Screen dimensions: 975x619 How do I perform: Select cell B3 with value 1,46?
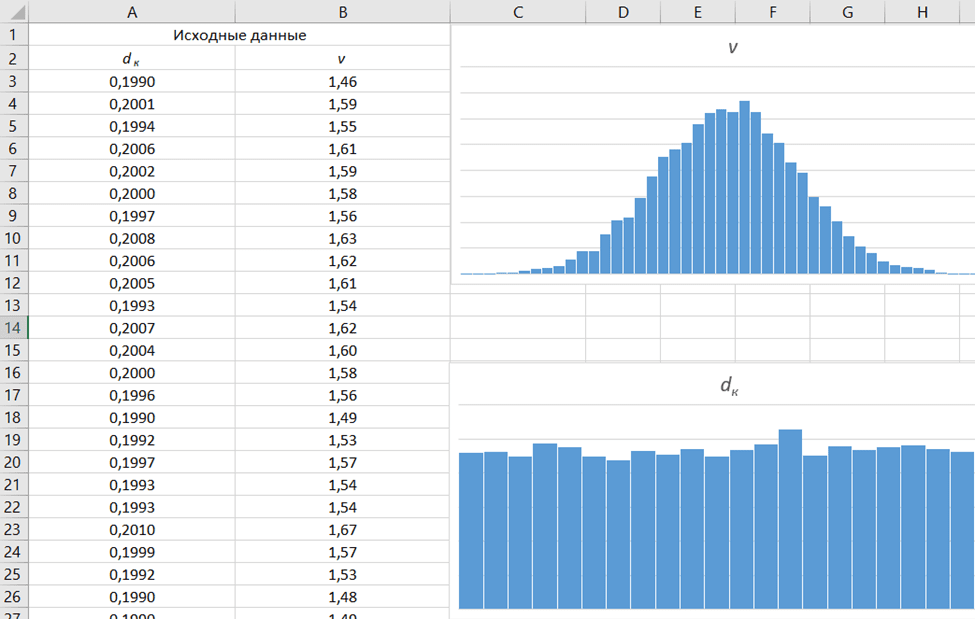342,81
